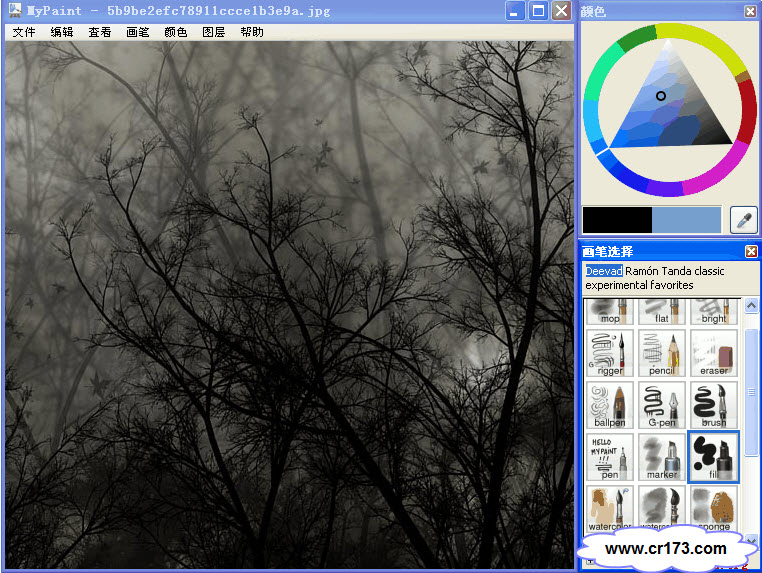Image resolution: width=762 pixels, height=573 pixels.
Task: Select the watercolor brush with brown paint
Action: (609, 509)
